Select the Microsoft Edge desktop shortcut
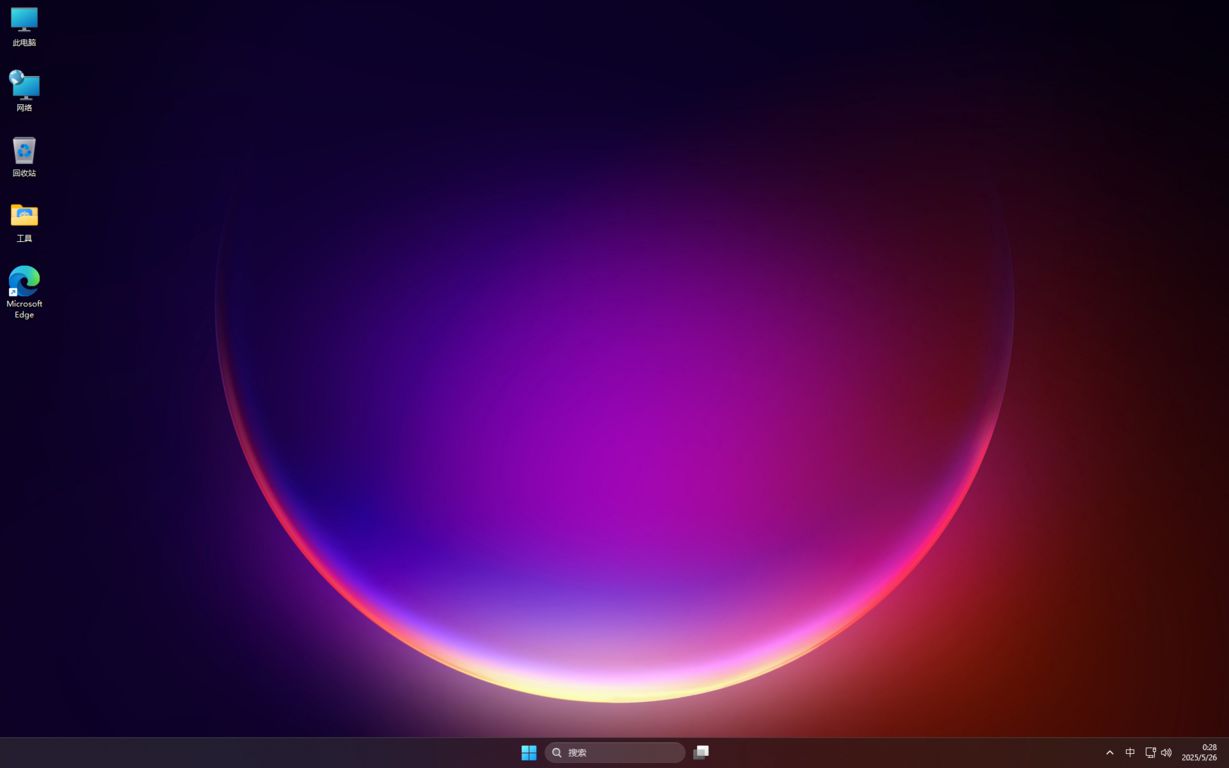The height and width of the screenshot is (768, 1229). point(24,292)
